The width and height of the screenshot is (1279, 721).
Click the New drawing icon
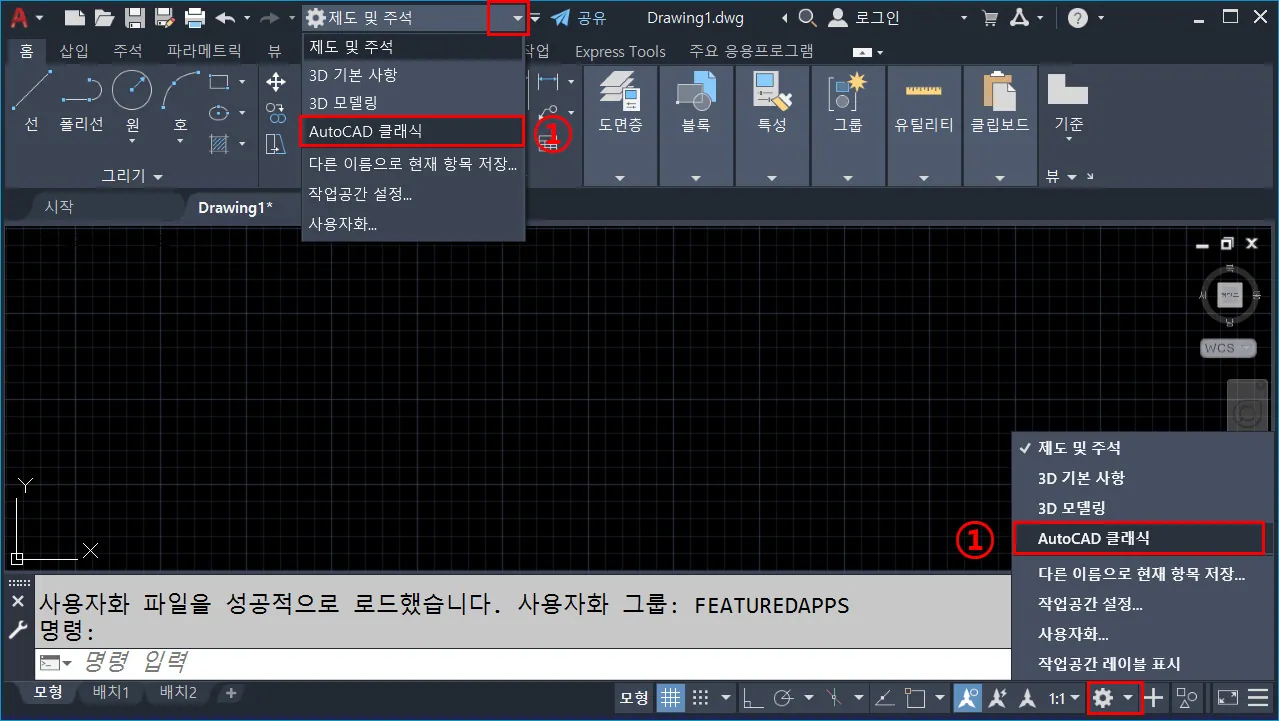click(x=74, y=17)
